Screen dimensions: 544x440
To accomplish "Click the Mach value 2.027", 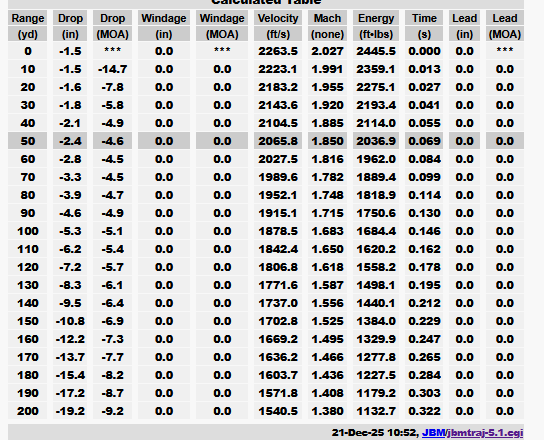I will pos(327,51).
